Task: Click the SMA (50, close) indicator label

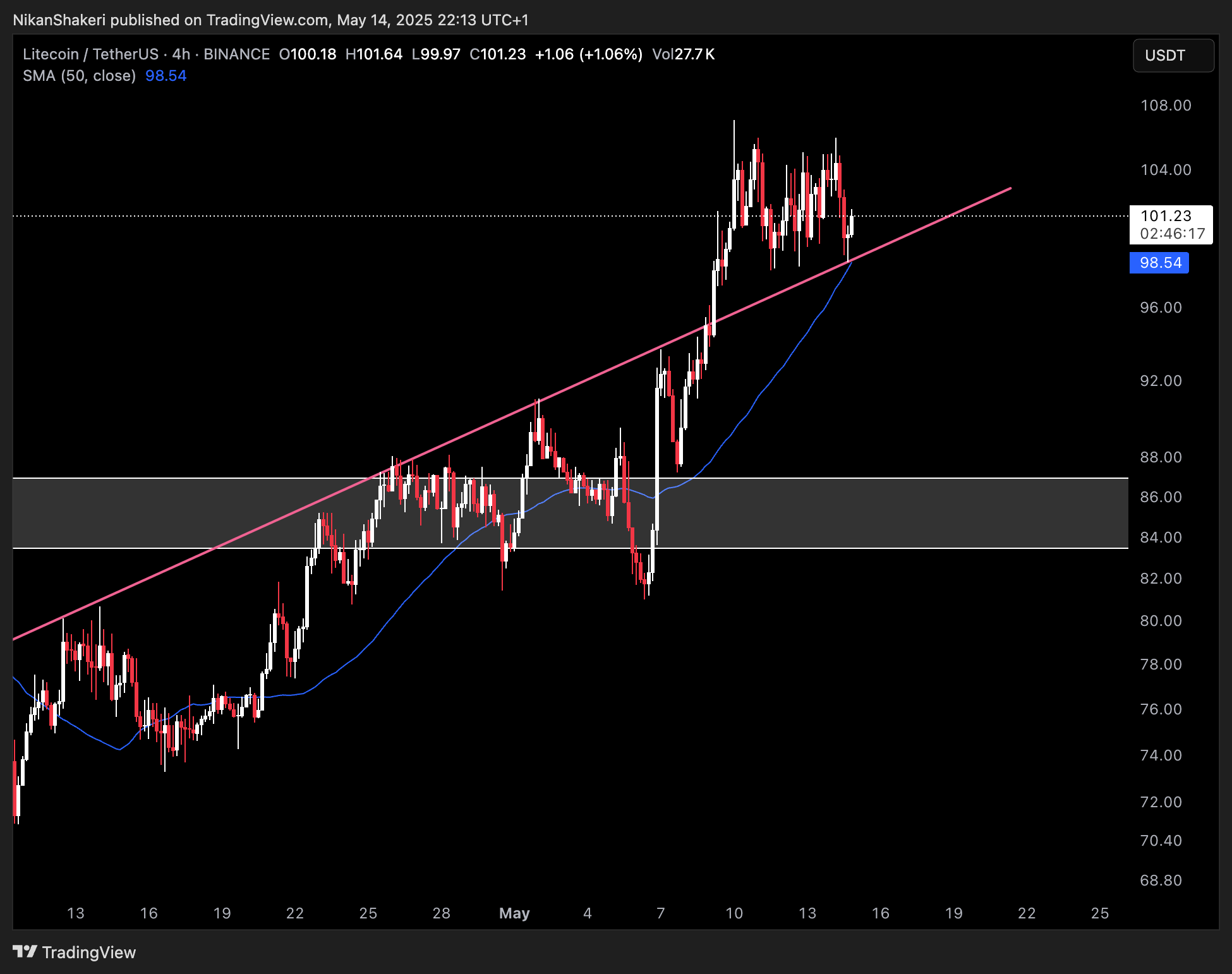Action: (x=80, y=76)
